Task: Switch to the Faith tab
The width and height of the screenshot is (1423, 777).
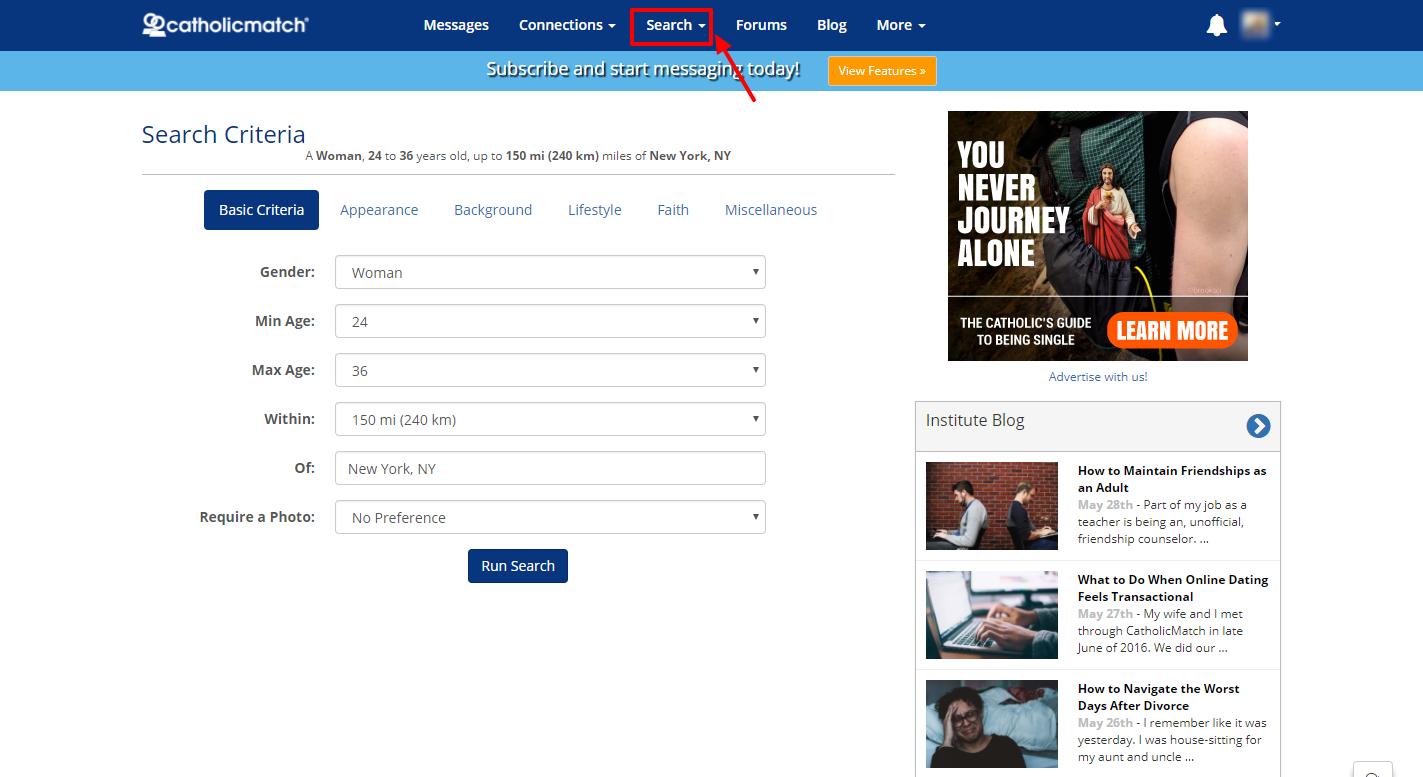Action: tap(673, 210)
